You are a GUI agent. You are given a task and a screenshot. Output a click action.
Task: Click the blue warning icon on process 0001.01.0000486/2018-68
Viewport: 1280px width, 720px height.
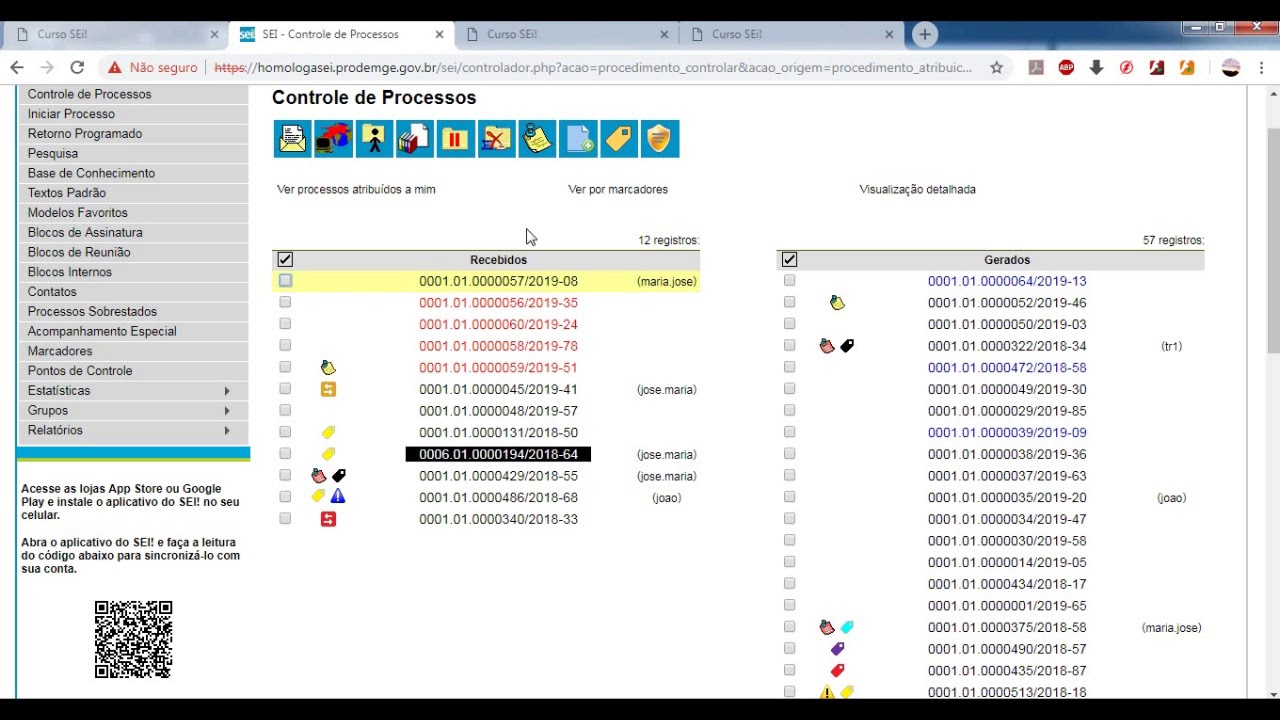click(338, 497)
